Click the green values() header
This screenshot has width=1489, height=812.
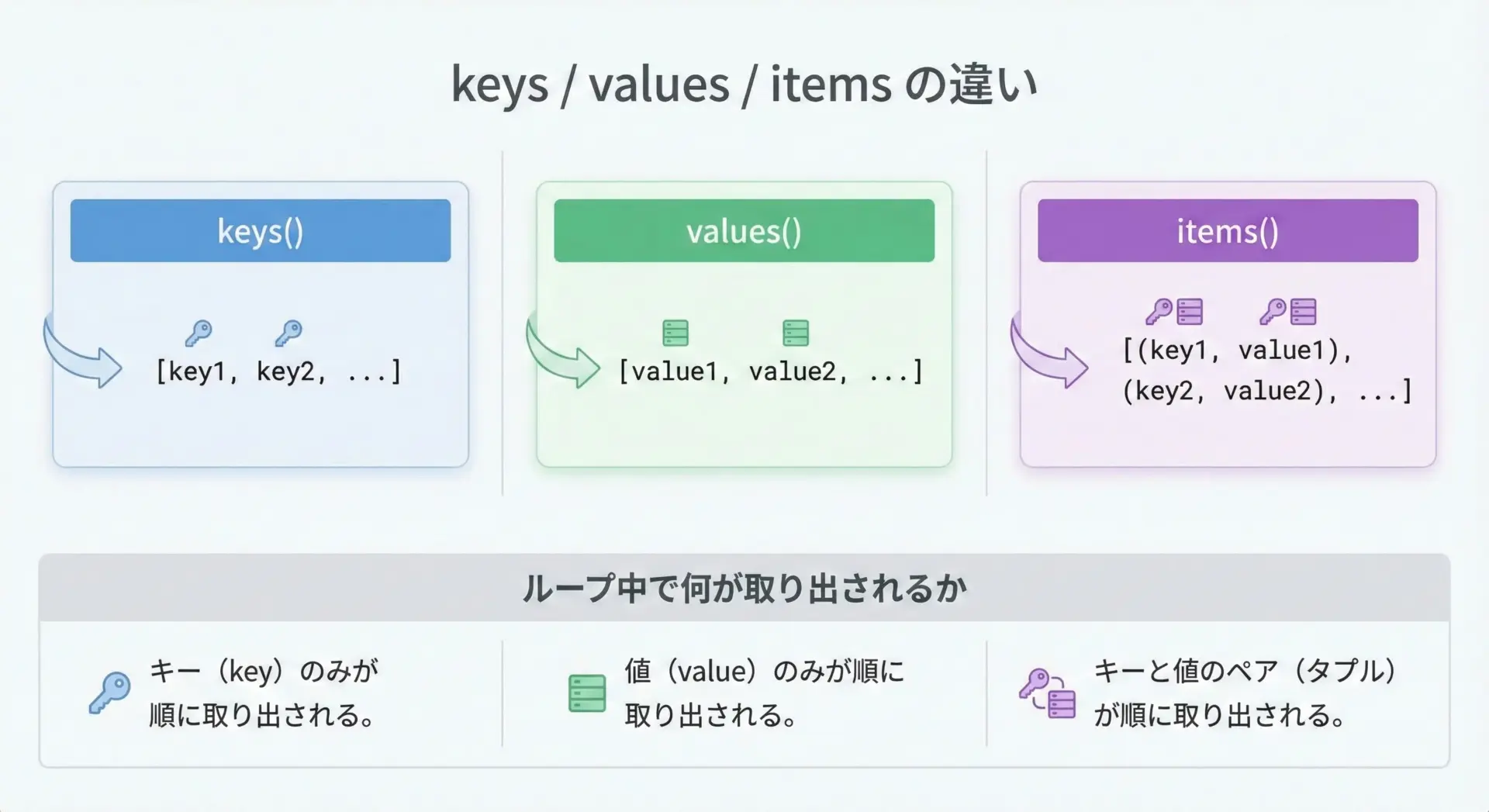click(744, 230)
